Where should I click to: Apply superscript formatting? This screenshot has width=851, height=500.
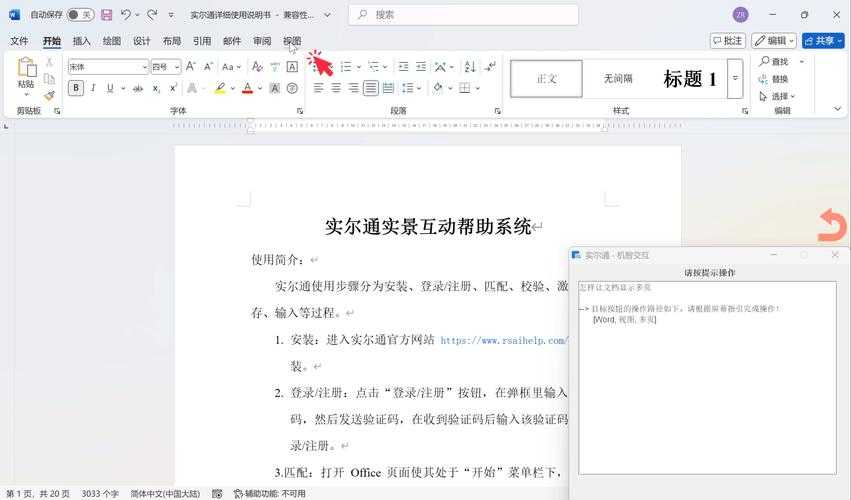173,88
